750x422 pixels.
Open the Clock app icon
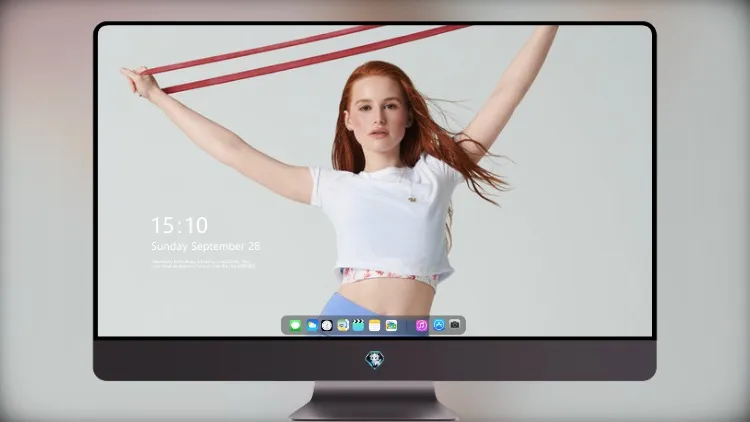coord(327,326)
